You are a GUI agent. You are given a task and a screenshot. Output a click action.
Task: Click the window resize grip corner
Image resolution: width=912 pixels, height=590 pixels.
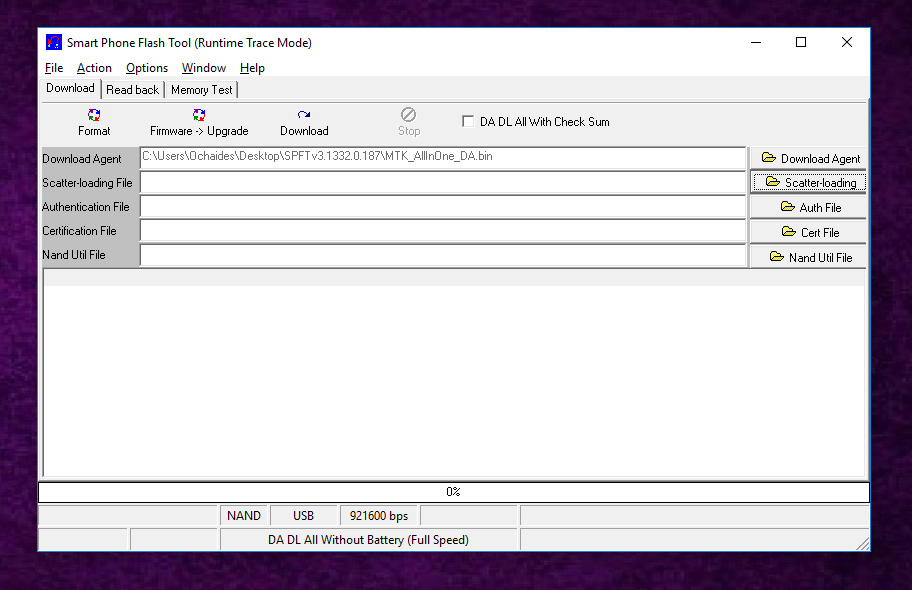tap(863, 543)
